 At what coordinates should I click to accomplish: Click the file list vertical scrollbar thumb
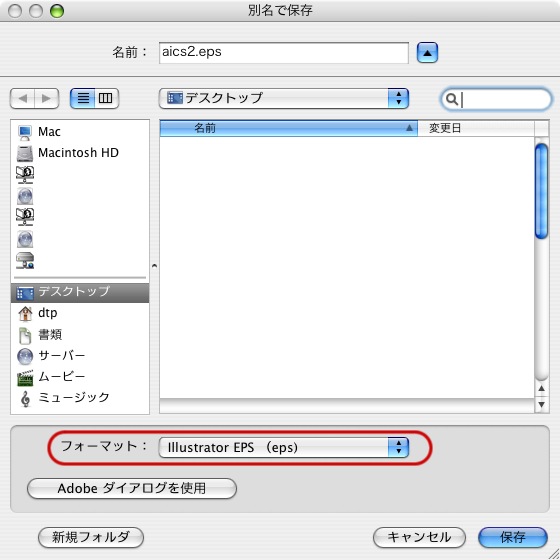[541, 191]
